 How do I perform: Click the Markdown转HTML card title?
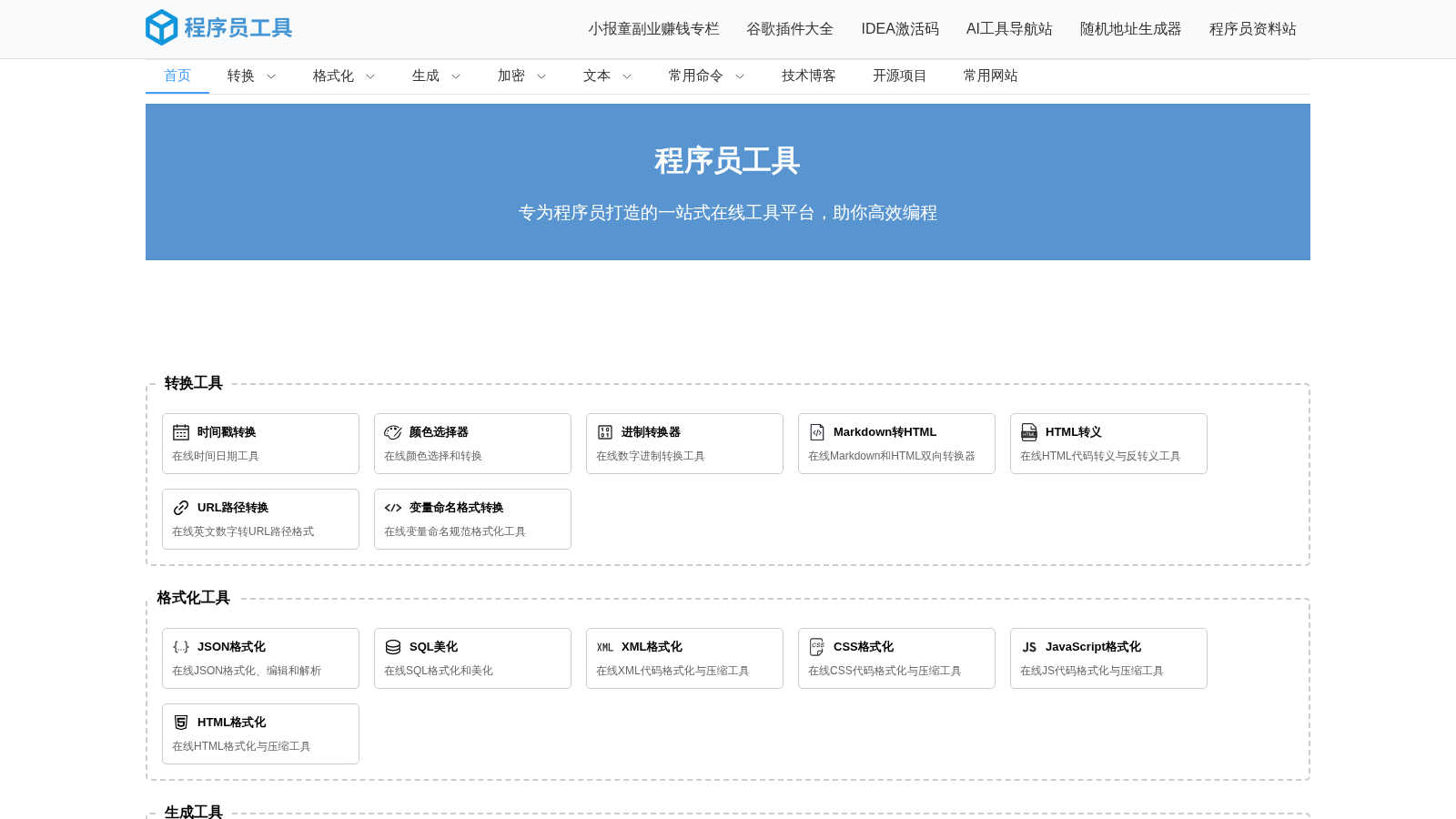[885, 432]
